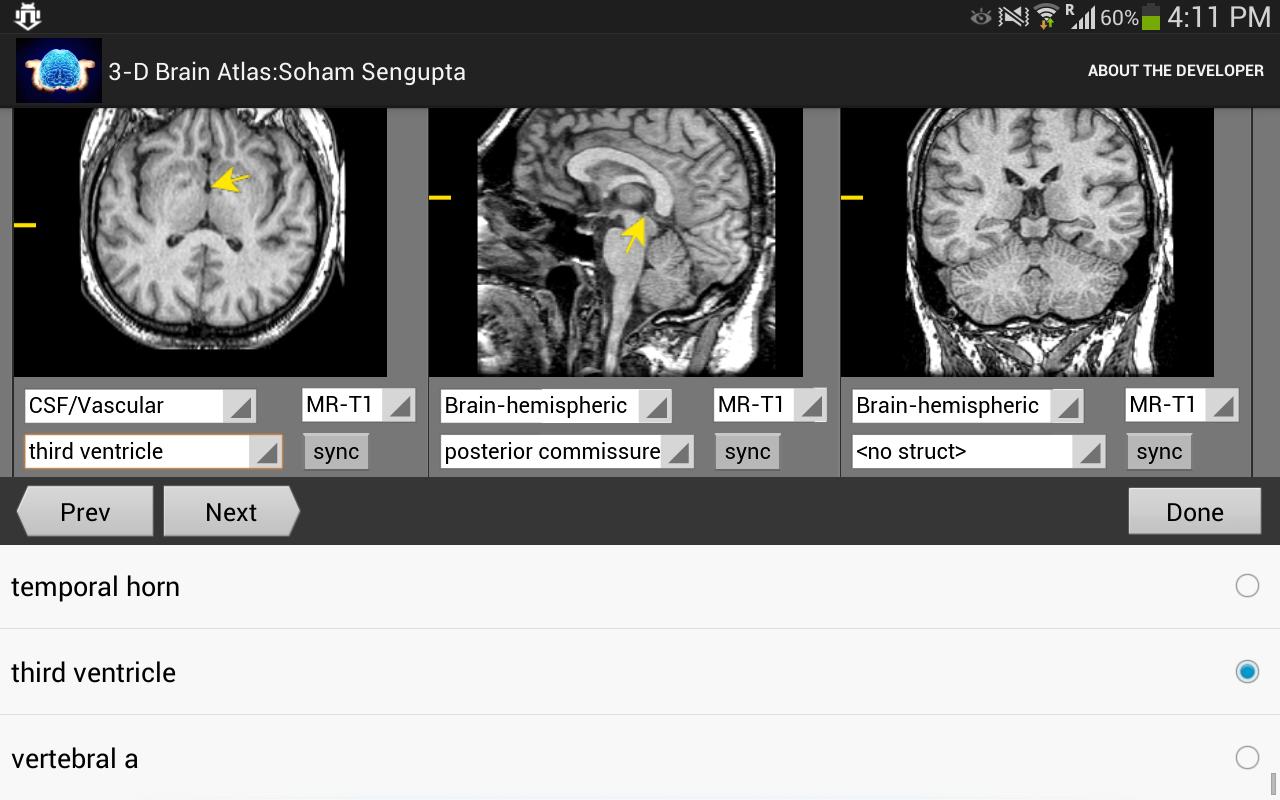The image size is (1280, 800).
Task: Open the <no struct> structure dropdown
Action: (x=979, y=452)
